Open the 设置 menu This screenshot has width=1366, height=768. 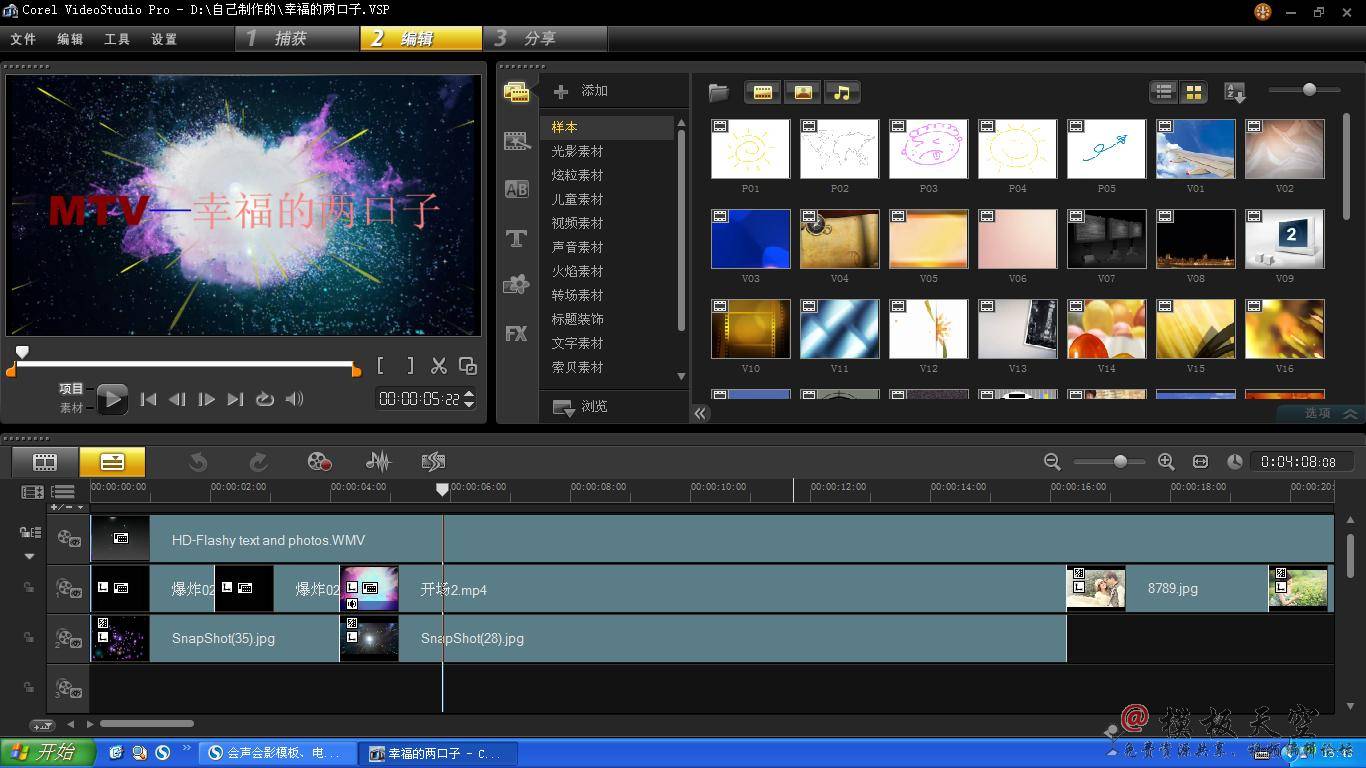coord(164,39)
